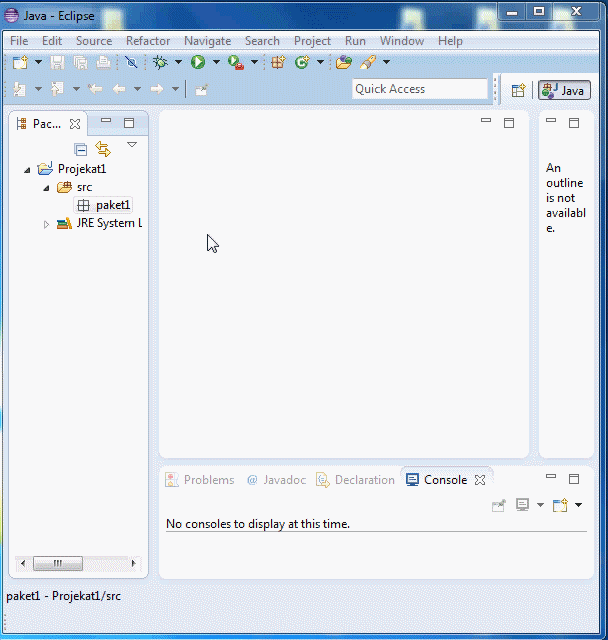
Task: Launch Debug with the bug icon
Action: (x=160, y=62)
